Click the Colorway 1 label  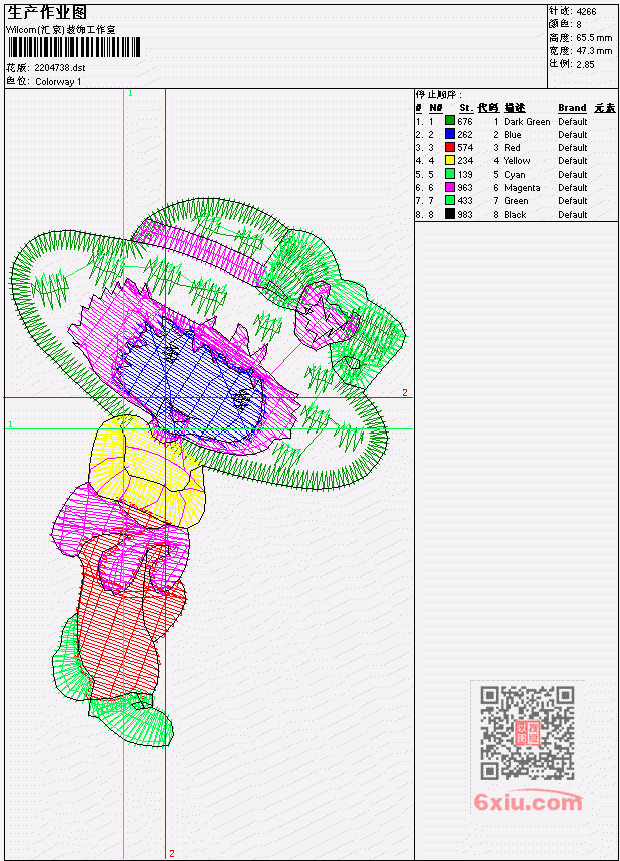[58, 82]
